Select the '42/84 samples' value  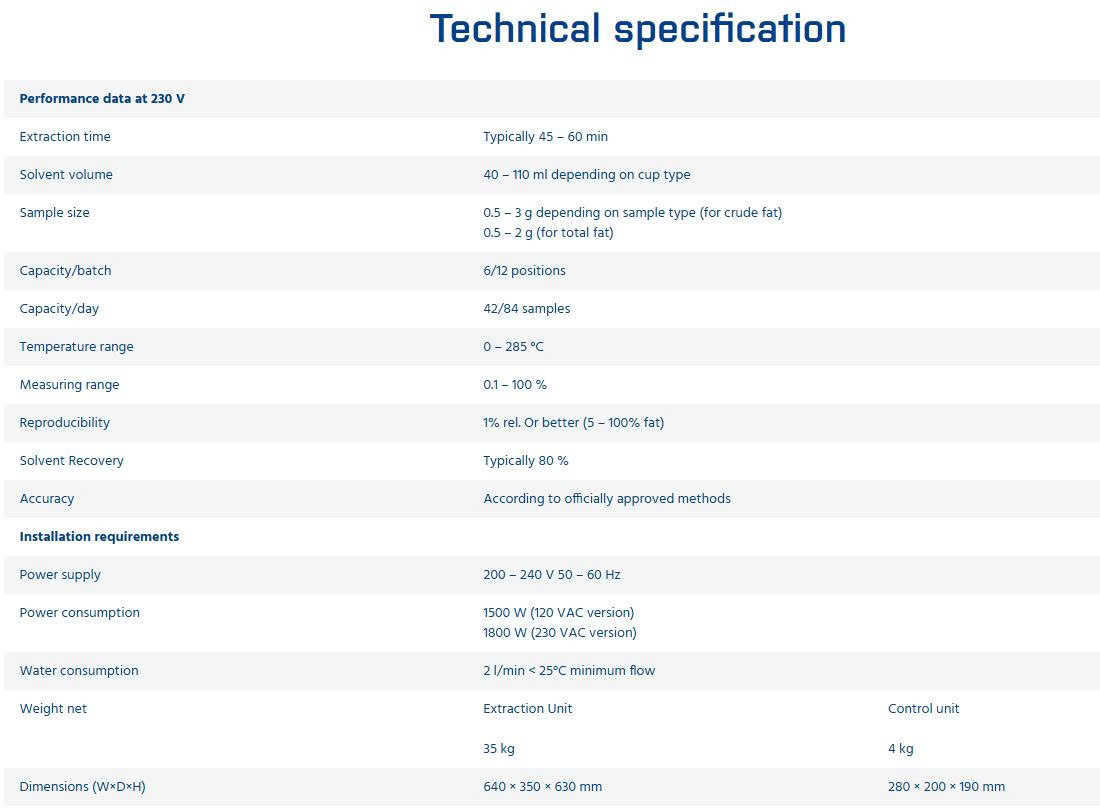(x=526, y=309)
